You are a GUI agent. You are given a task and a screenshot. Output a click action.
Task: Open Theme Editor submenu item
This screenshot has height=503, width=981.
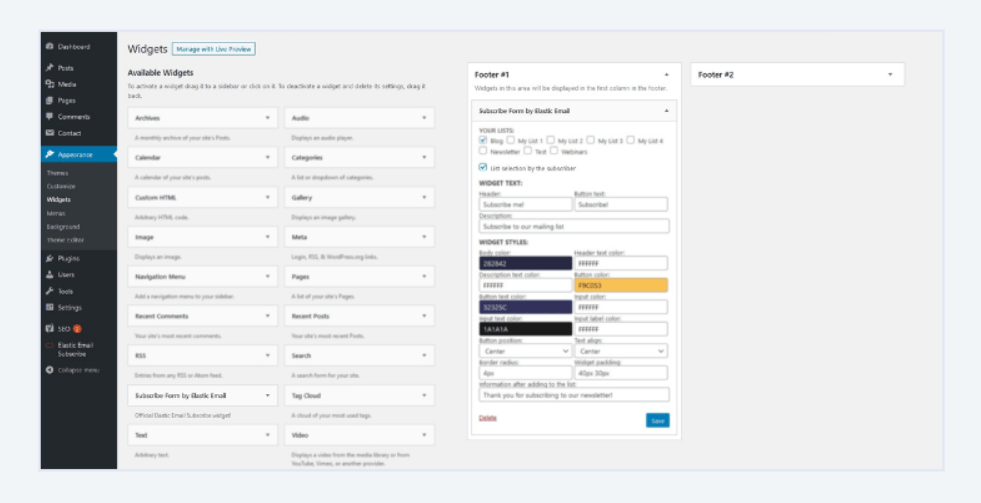65,240
